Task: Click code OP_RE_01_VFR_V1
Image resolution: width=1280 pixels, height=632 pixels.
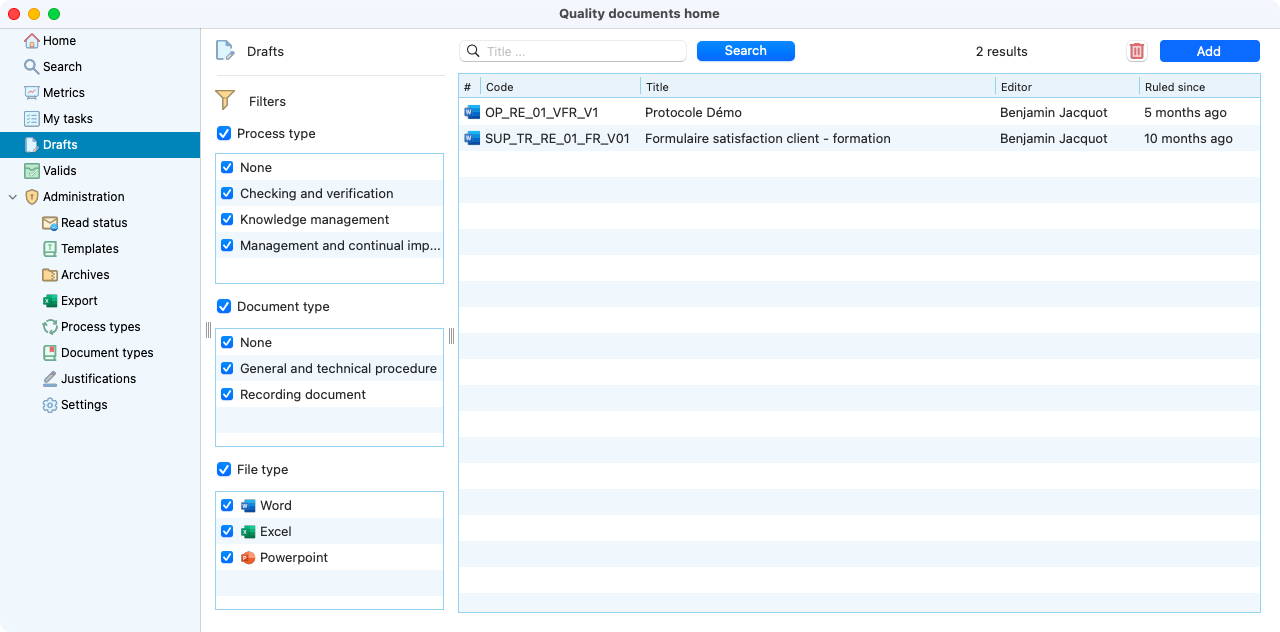Action: (542, 113)
